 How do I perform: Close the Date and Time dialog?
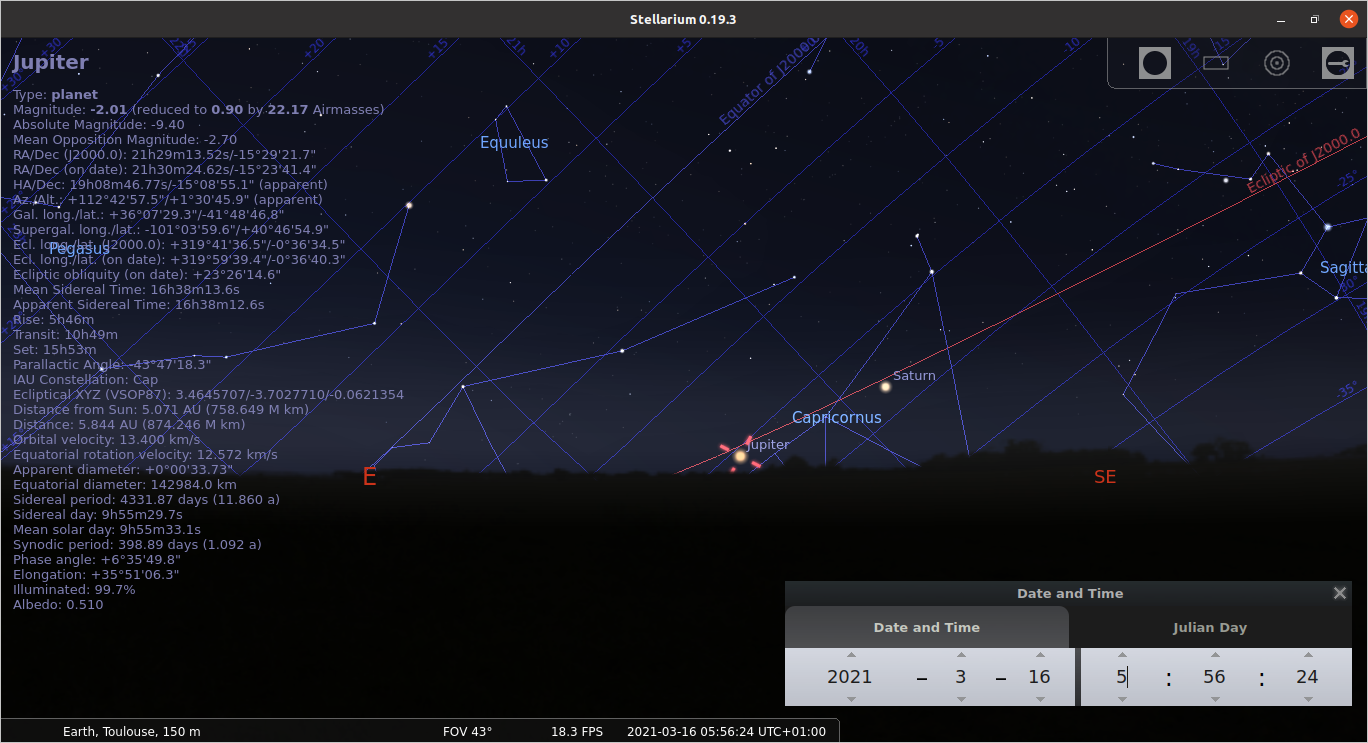click(x=1340, y=593)
